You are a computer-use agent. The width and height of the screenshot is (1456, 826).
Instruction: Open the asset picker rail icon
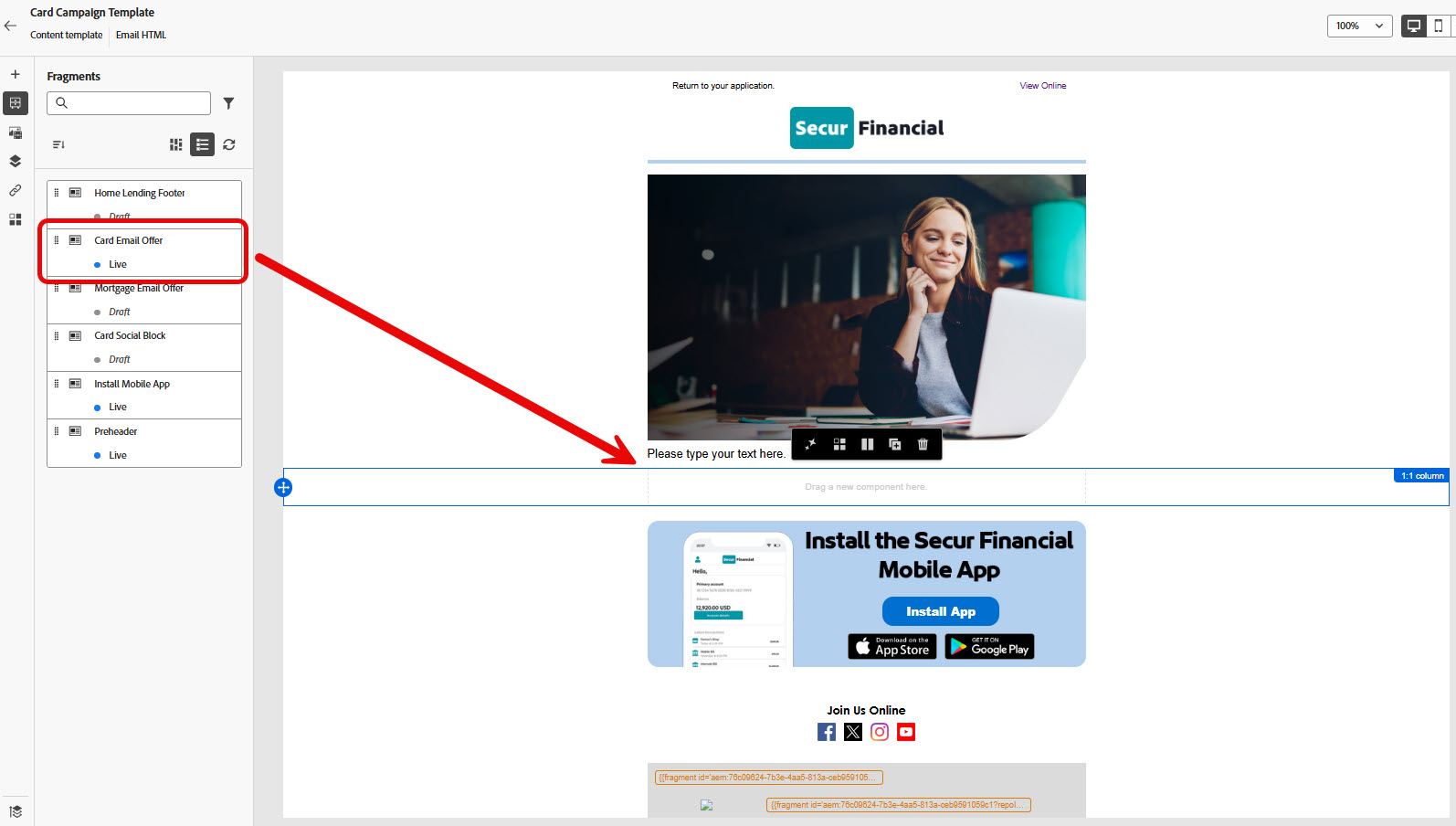click(x=16, y=132)
